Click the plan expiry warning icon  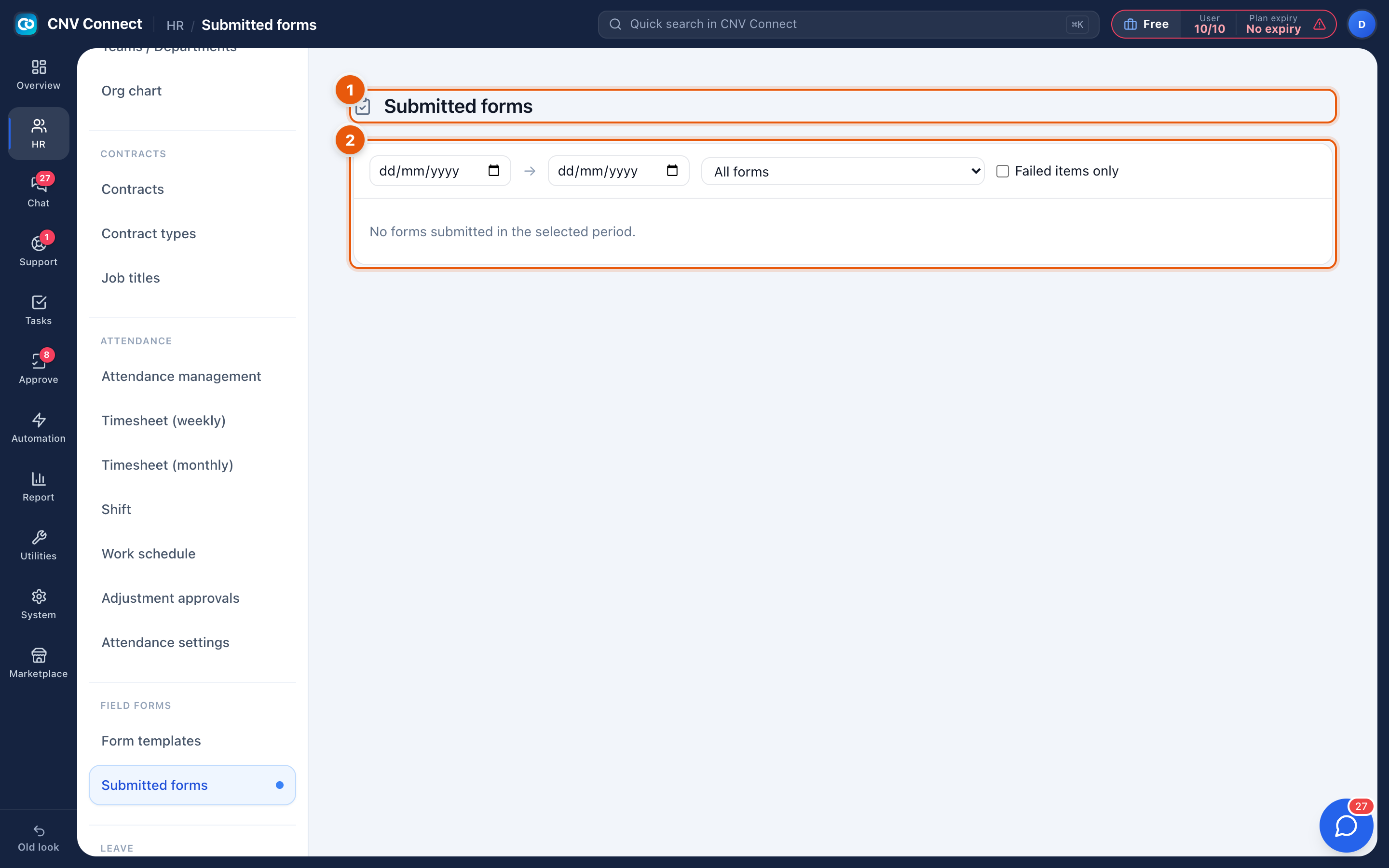pyautogui.click(x=1320, y=24)
